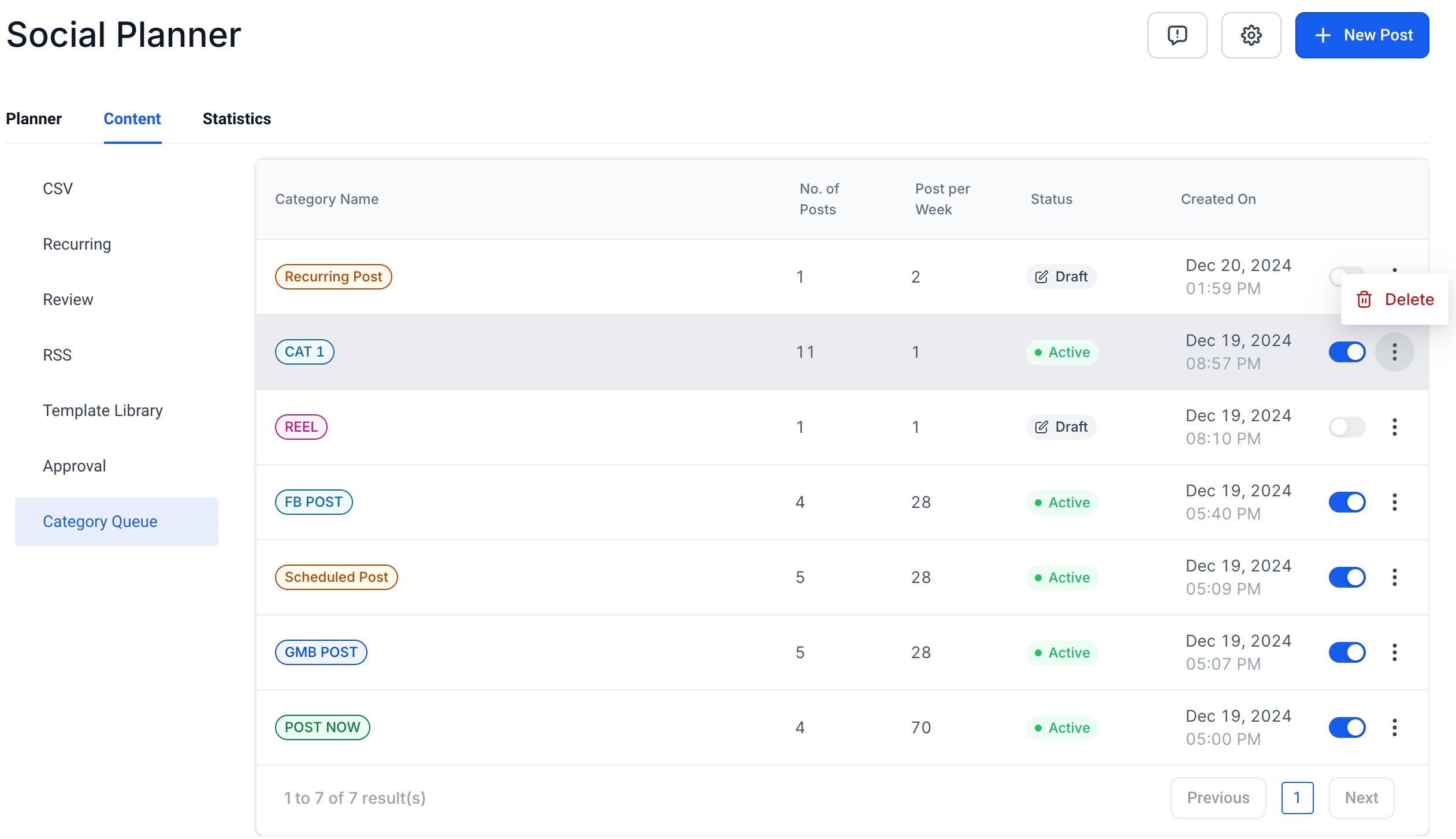Go to the Planner tab

point(34,118)
